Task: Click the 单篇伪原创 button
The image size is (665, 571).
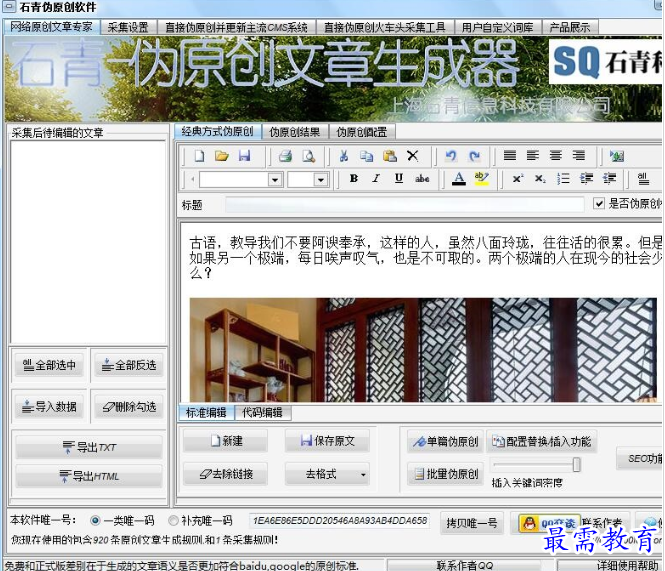Action: (445, 442)
